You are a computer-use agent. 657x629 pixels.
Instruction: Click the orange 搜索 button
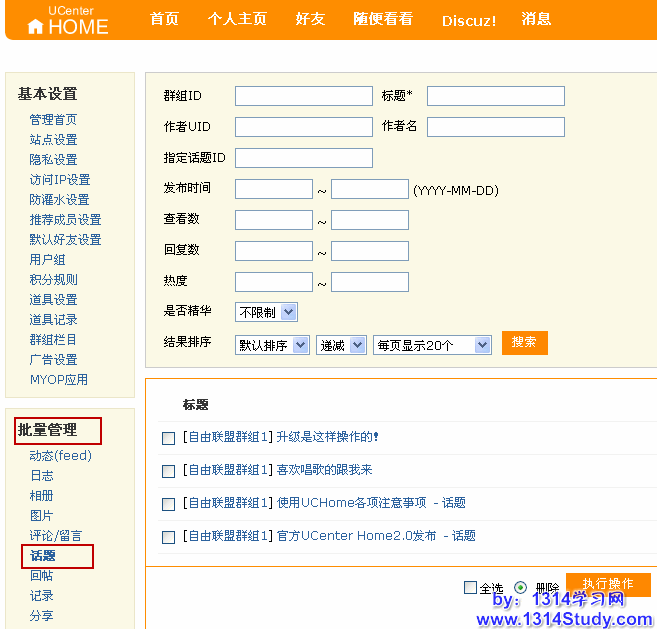click(524, 343)
